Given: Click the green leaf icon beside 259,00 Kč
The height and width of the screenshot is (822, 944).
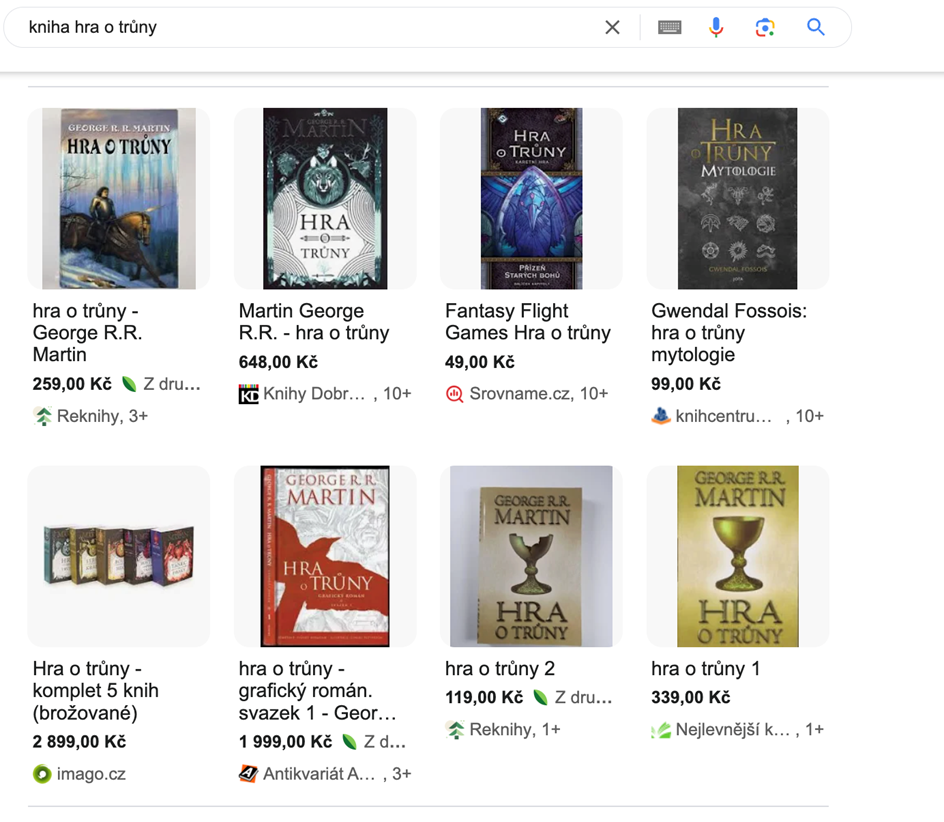Looking at the screenshot, I should point(129,384).
